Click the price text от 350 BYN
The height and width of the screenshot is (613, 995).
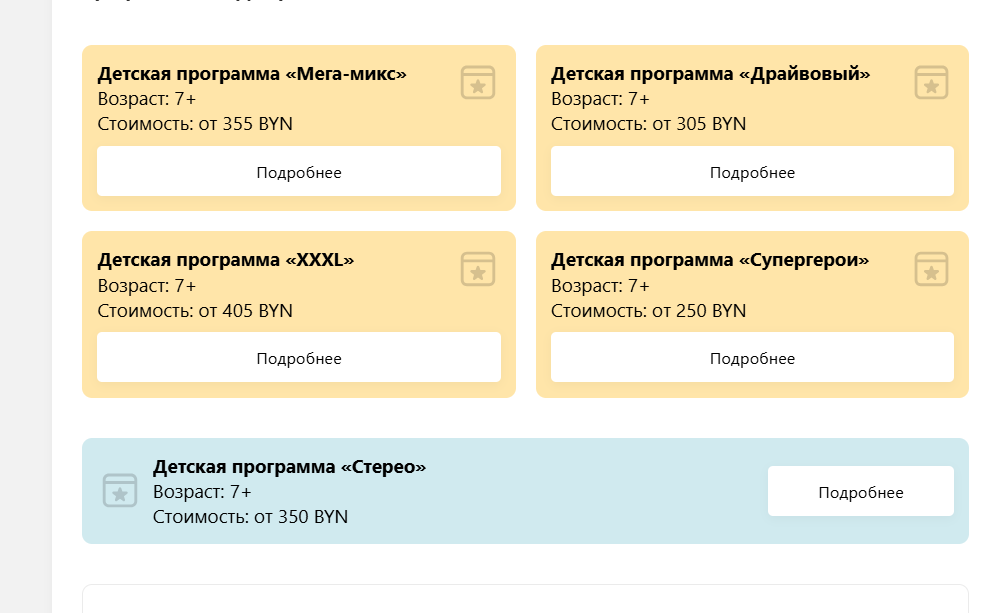(300, 517)
